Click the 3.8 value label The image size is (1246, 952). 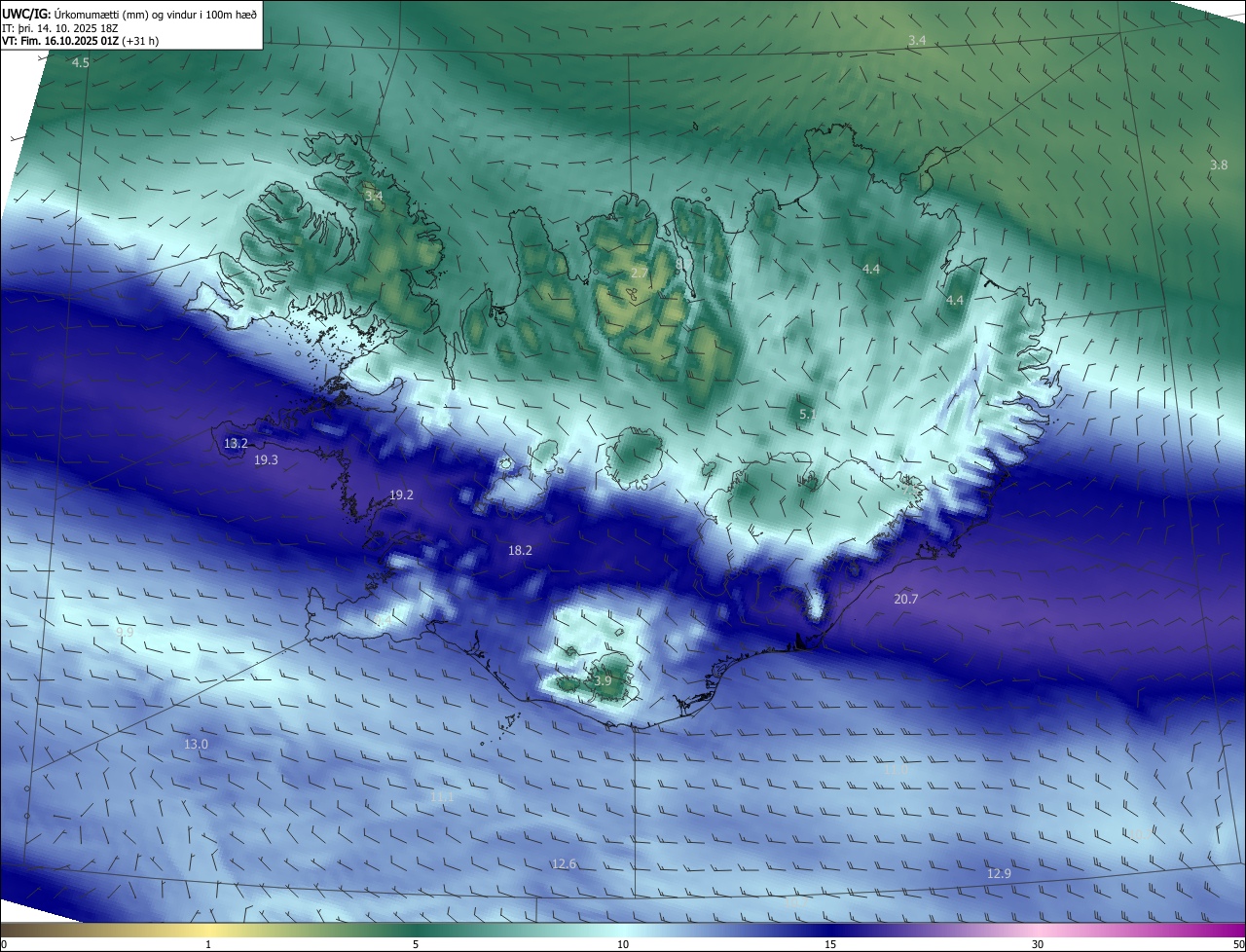(1219, 165)
